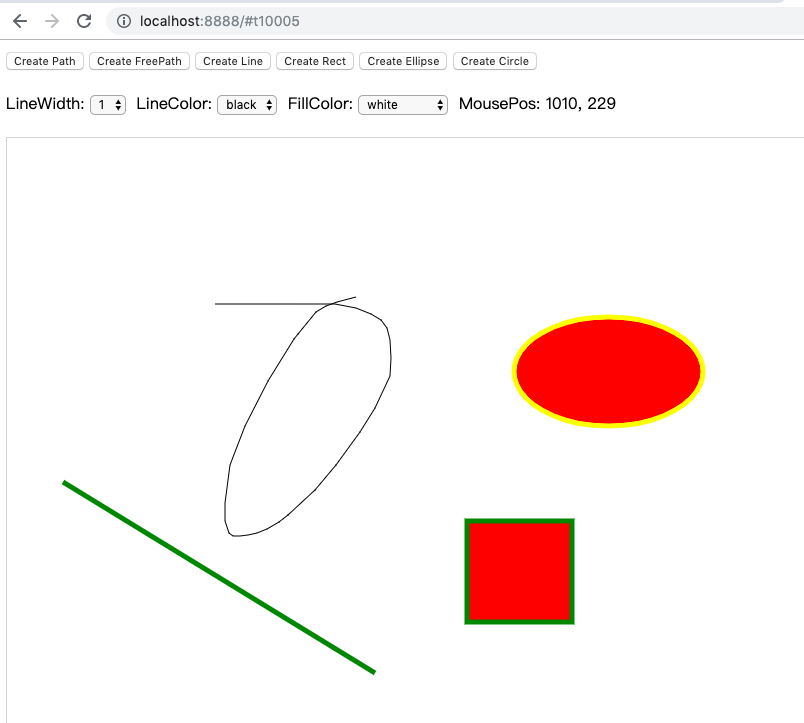Click the thick green diagonal line
The height and width of the screenshot is (723, 804).
coord(219,577)
